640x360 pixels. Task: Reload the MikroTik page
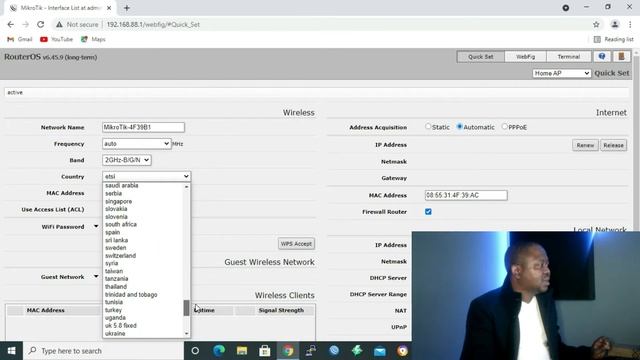click(40, 24)
